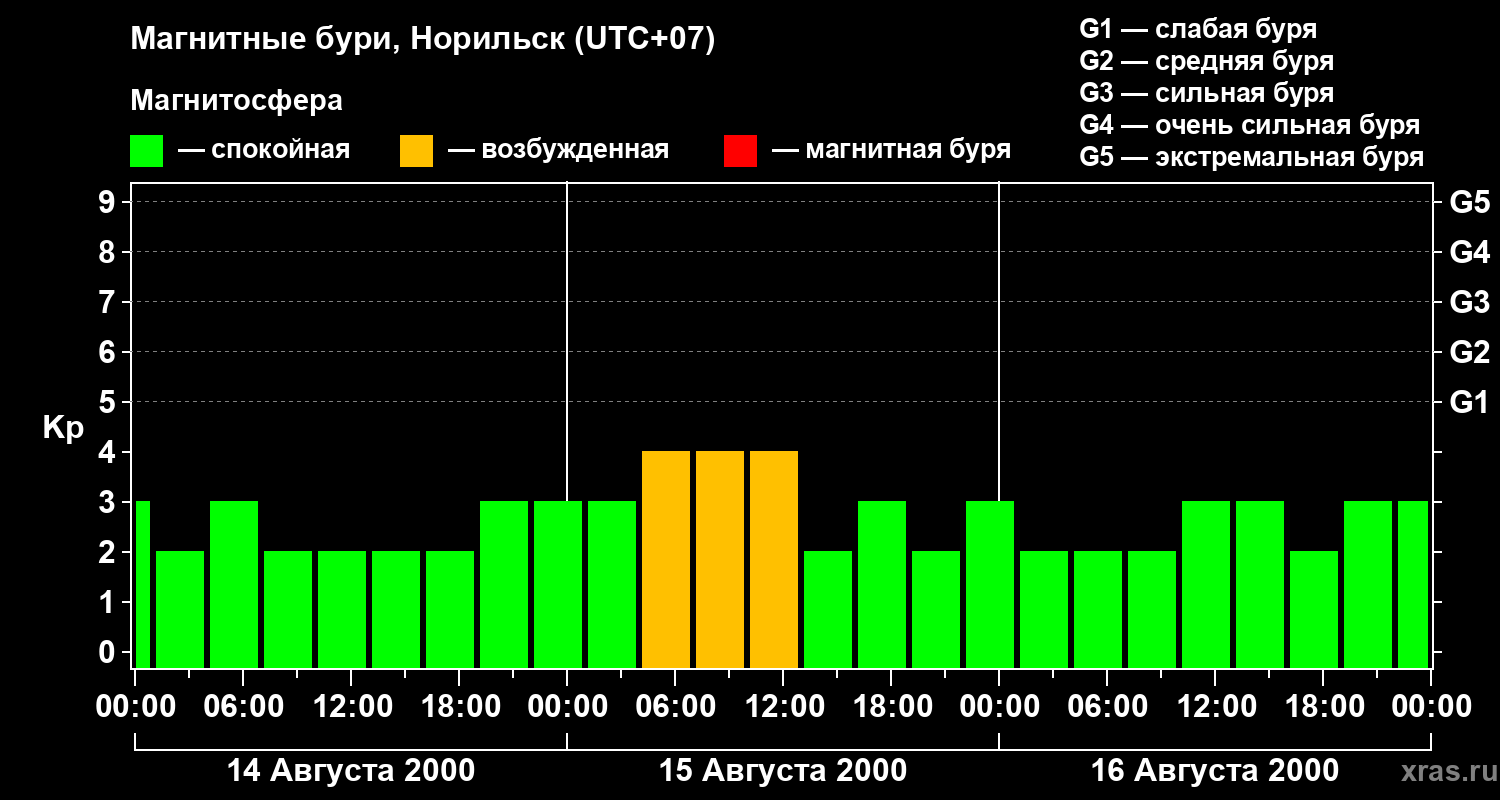Image resolution: width=1500 pixels, height=800 pixels.
Task: Click the Kp axis value 1
Action: [x=109, y=602]
